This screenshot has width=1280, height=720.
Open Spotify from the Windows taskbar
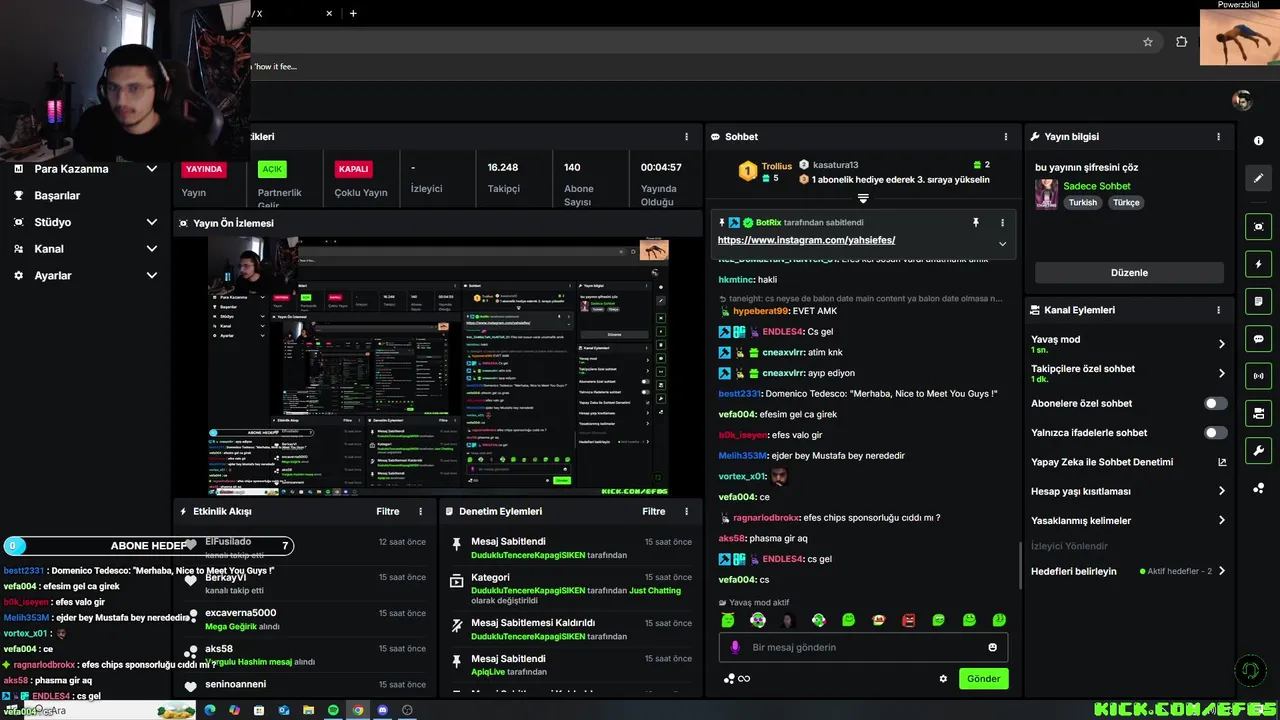[x=333, y=710]
